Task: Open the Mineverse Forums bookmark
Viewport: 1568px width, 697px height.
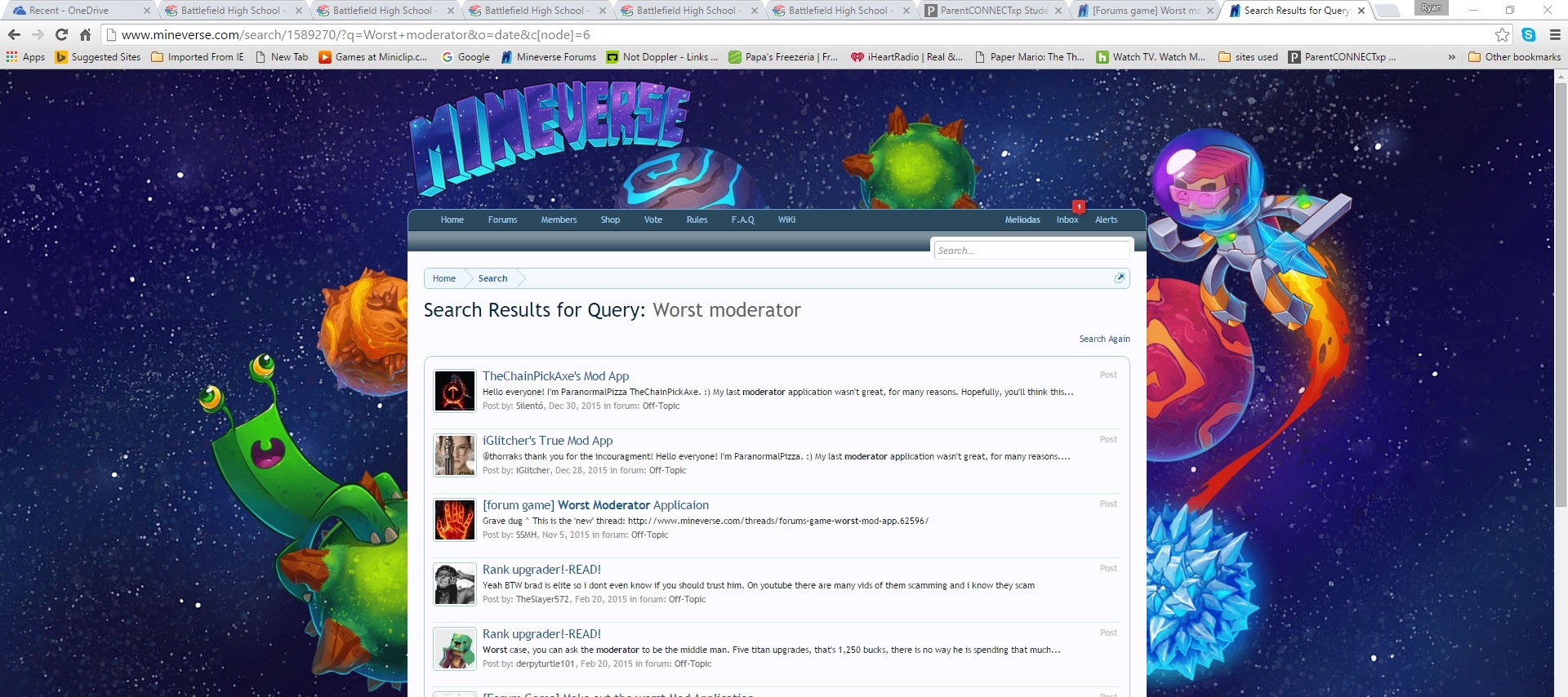Action: 548,57
